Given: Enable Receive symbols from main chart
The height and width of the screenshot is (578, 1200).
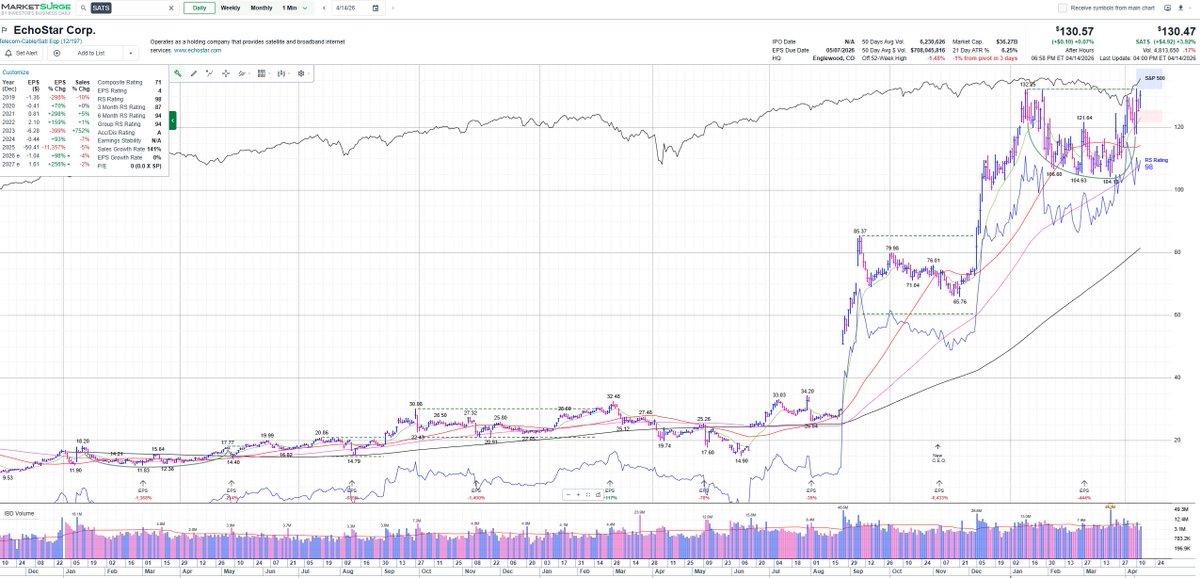Looking at the screenshot, I should 1062,8.
